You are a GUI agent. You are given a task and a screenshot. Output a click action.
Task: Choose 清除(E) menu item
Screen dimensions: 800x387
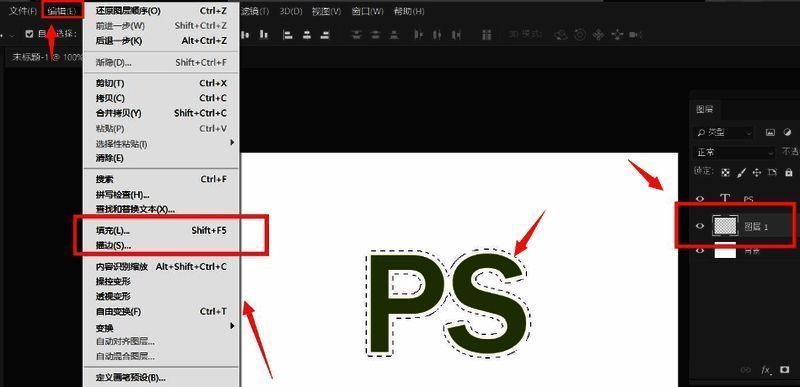pos(161,158)
